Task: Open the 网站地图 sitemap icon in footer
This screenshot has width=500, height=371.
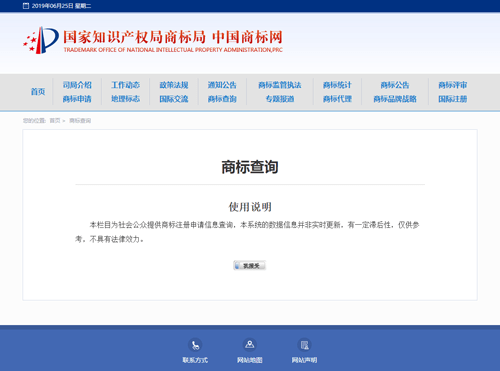Action: (250, 345)
